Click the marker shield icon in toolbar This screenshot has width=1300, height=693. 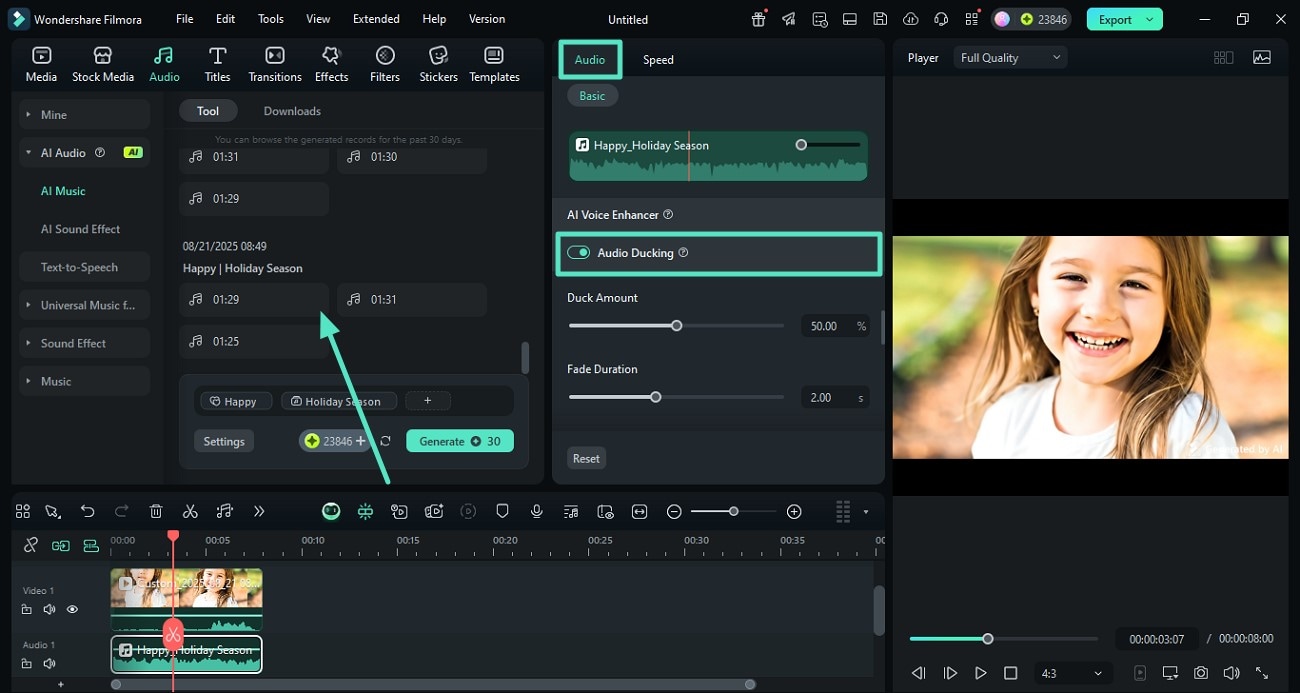(x=502, y=511)
